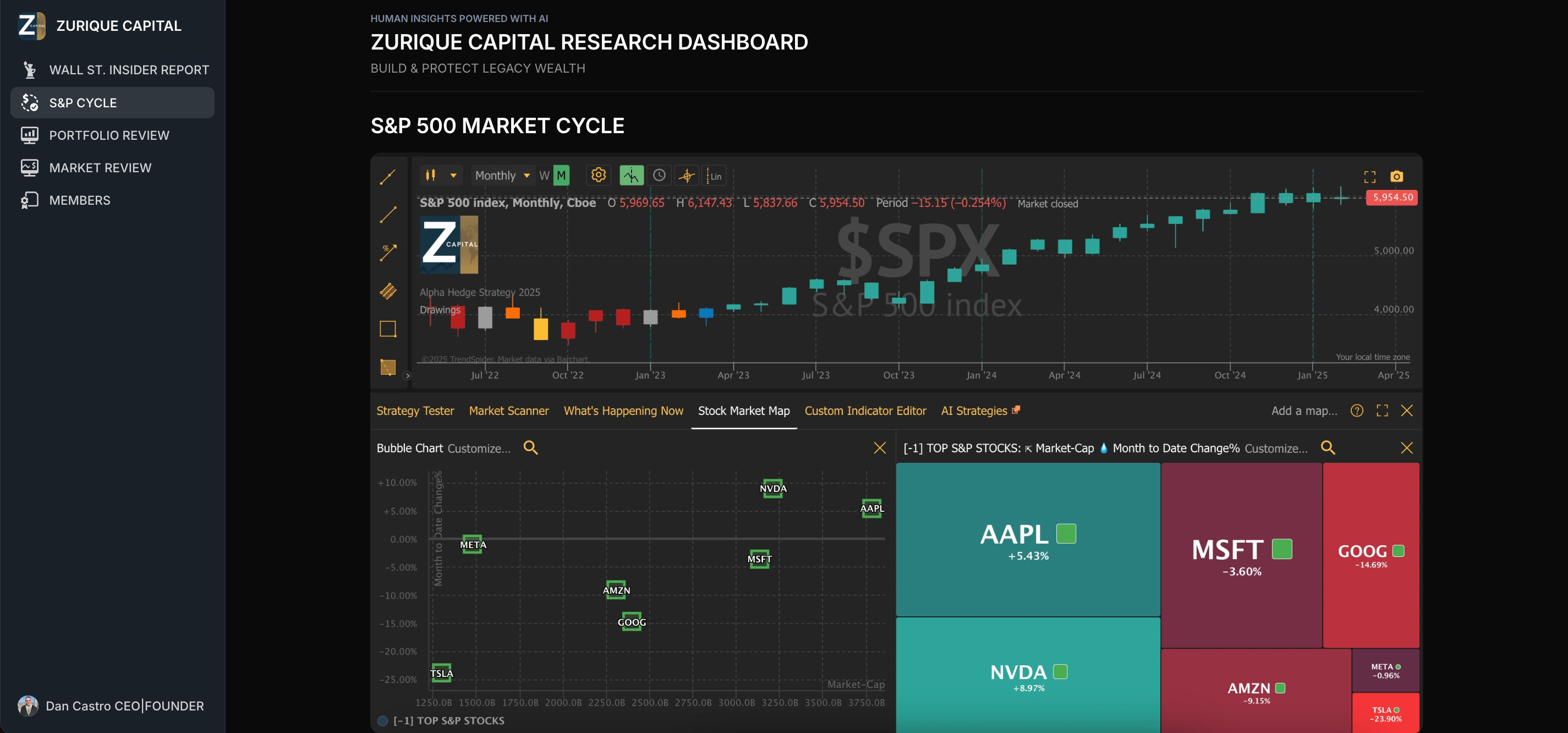
Task: Click Customize next to Bubble Chart
Action: [479, 448]
